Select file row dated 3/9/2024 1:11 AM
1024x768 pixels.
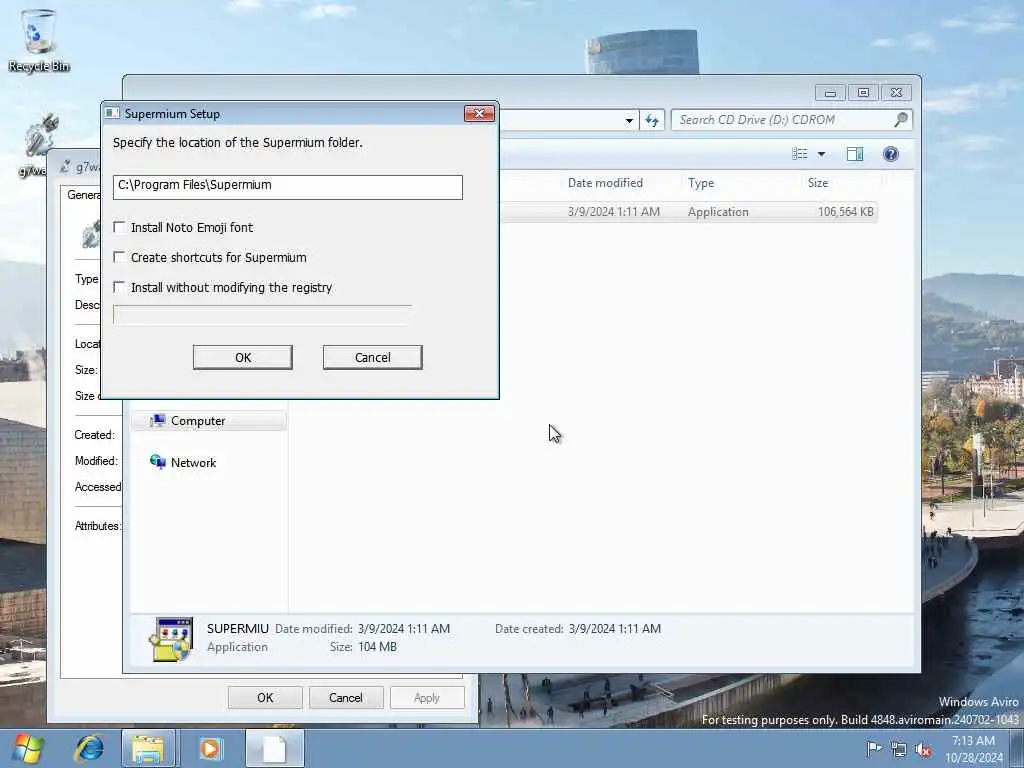click(688, 212)
